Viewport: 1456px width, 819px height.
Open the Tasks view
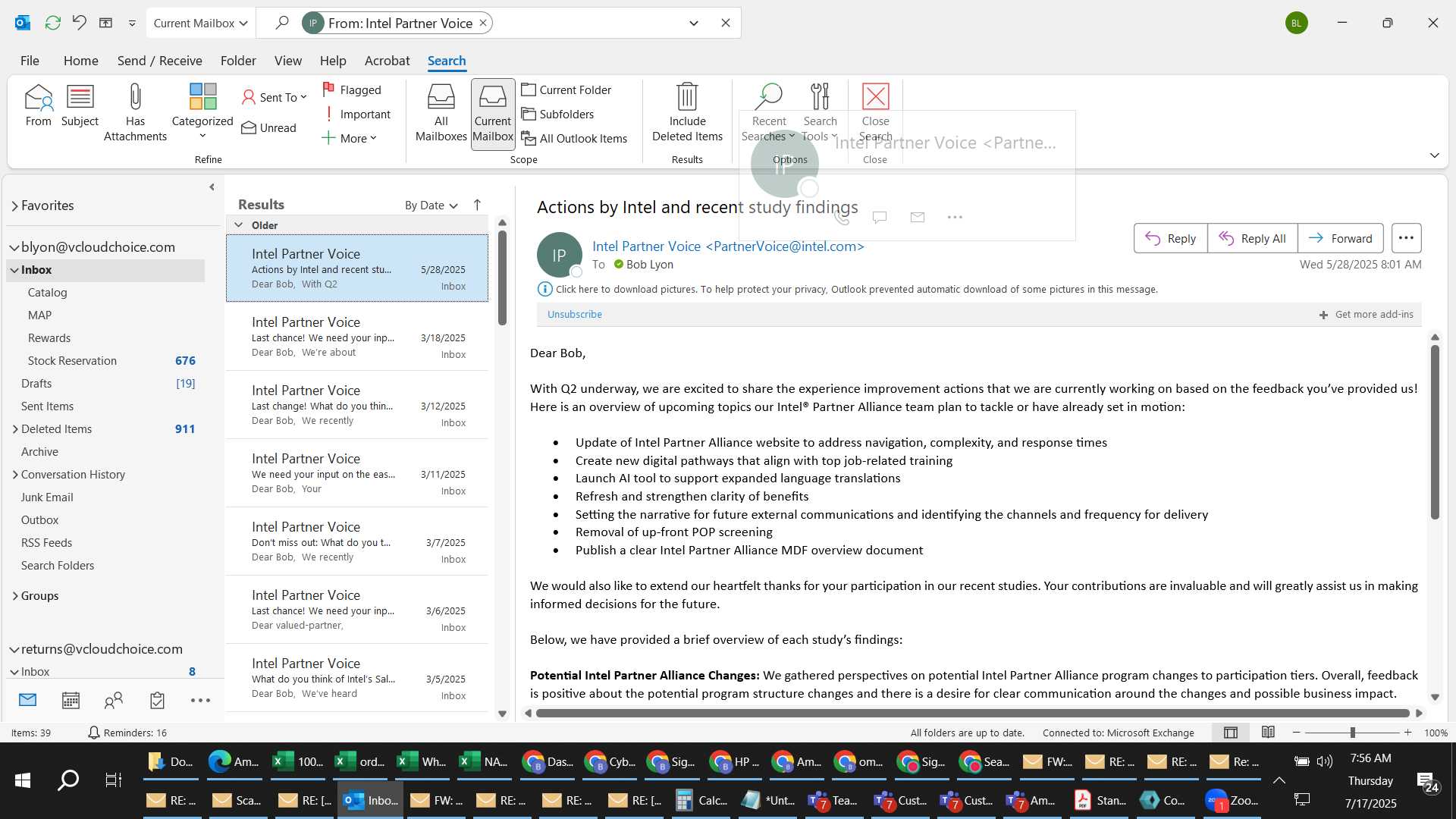pos(157,700)
